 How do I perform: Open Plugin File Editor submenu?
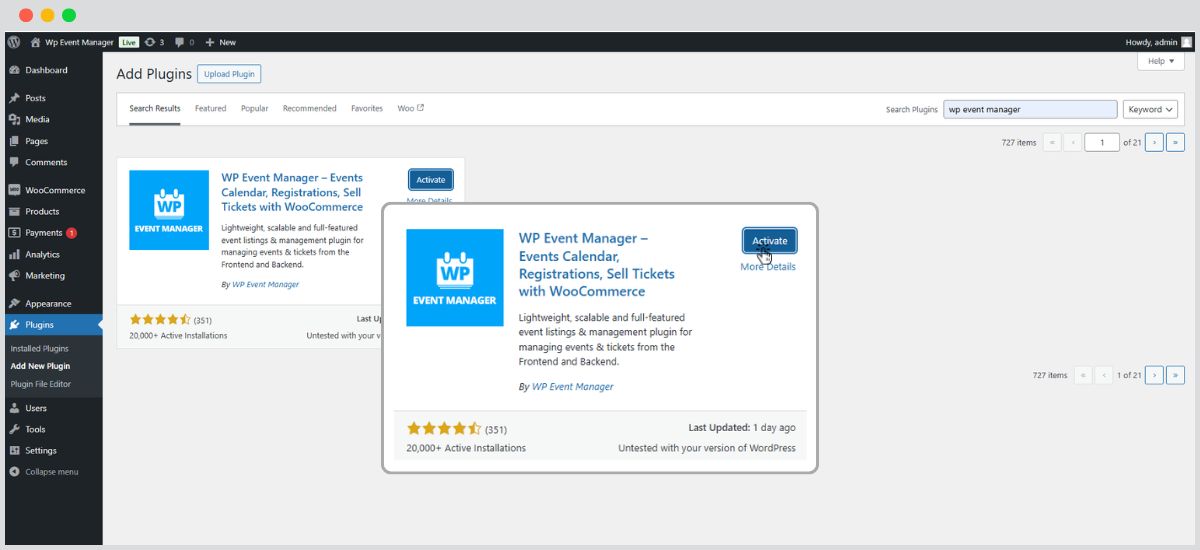[41, 384]
